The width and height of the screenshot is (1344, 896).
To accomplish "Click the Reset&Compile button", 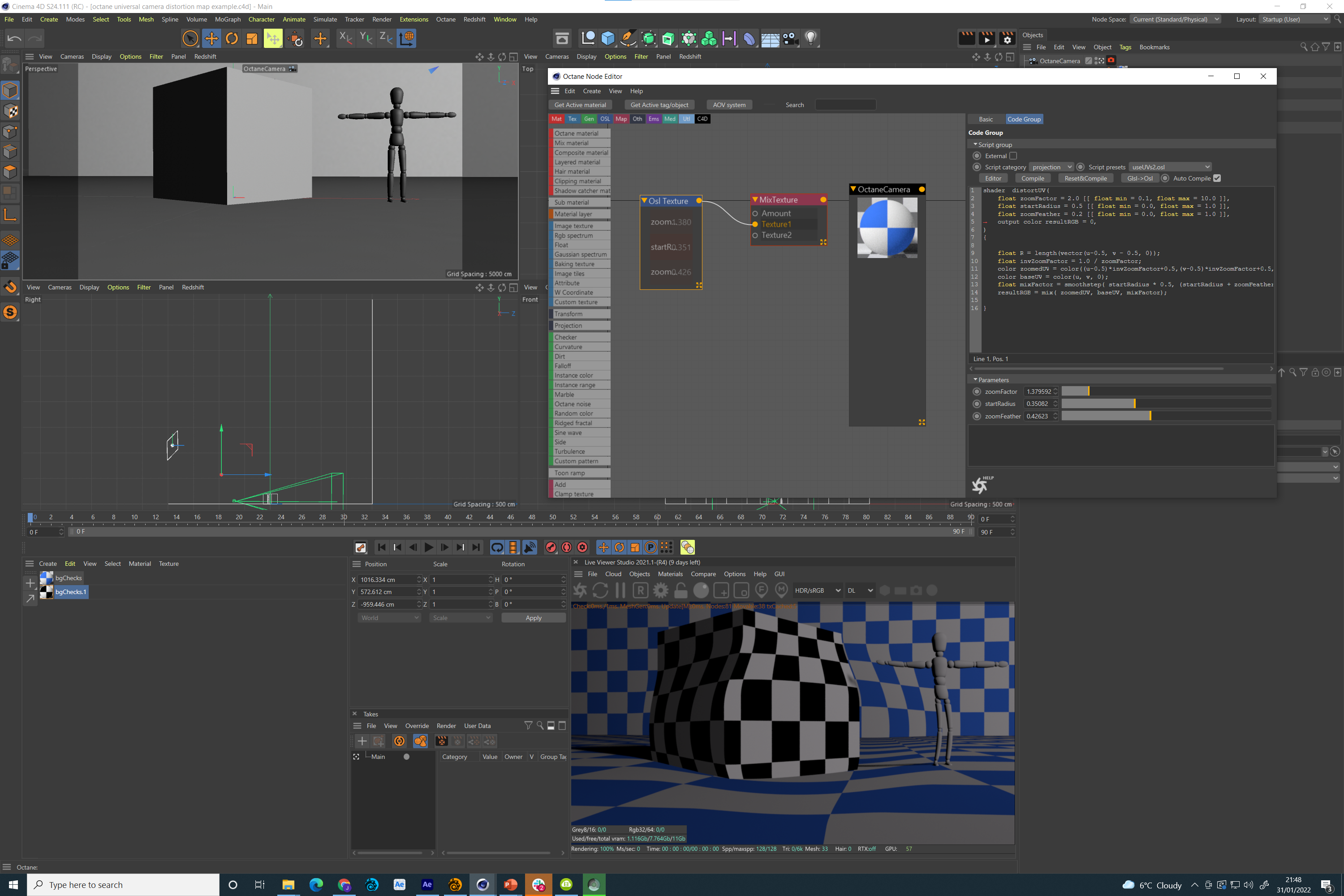I will pyautogui.click(x=1085, y=178).
